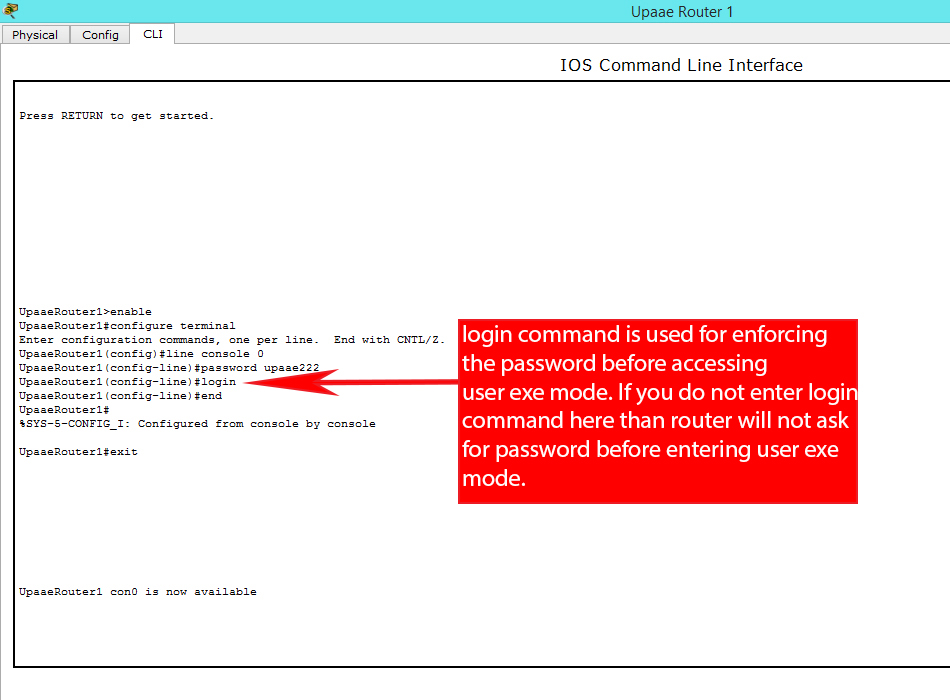Click the IOS Command Line Interface heading
Image resolution: width=950 pixels, height=700 pixels.
681,65
